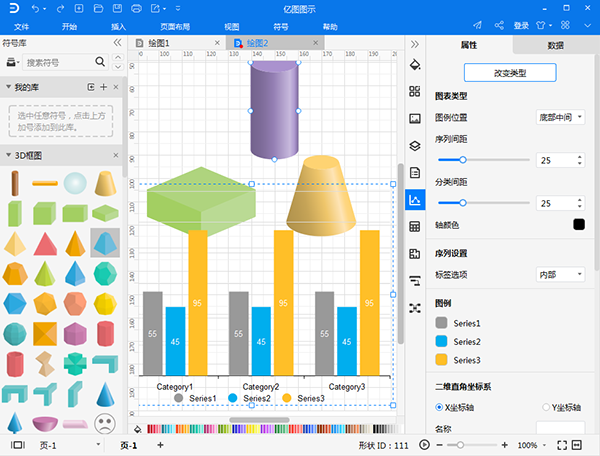Image resolution: width=600 pixels, height=456 pixels.
Task: Print the drawing with printer icon
Action: (137, 8)
